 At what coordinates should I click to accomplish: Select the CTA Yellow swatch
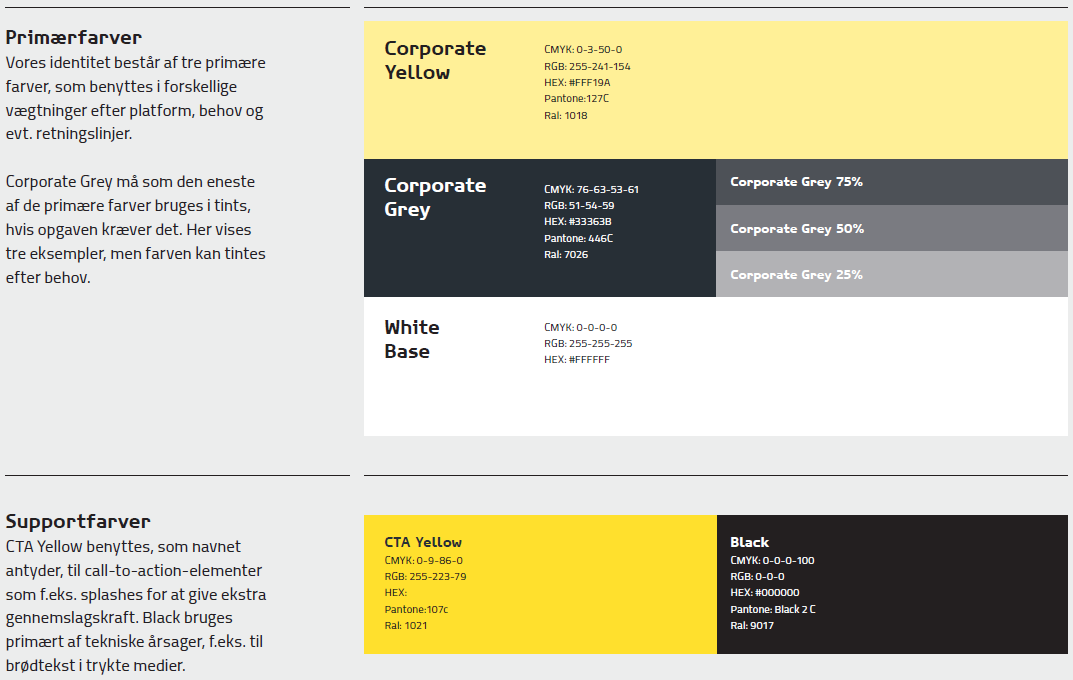[540, 584]
